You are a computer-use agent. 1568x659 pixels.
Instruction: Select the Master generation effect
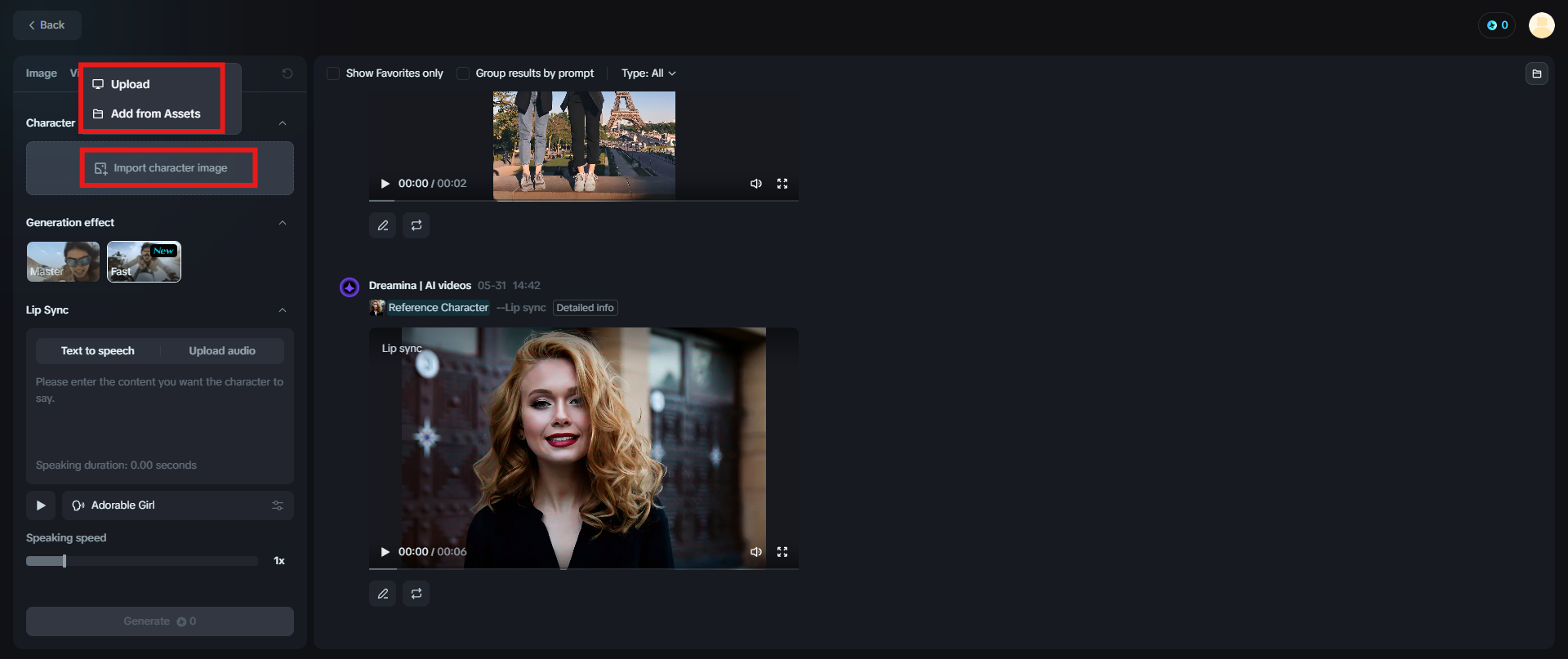[x=63, y=261]
